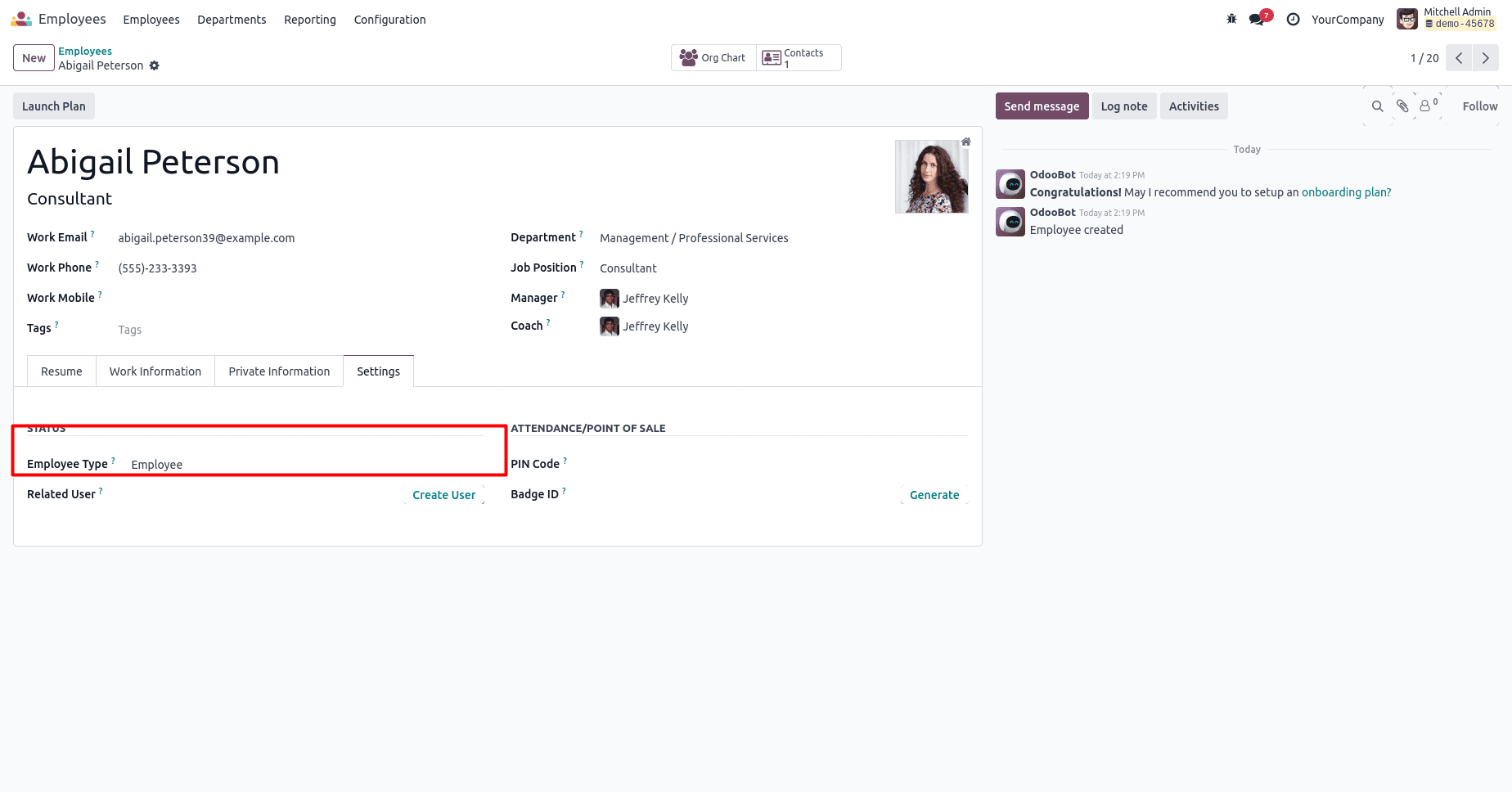
Task: Show followers using the person icon
Action: click(1426, 106)
